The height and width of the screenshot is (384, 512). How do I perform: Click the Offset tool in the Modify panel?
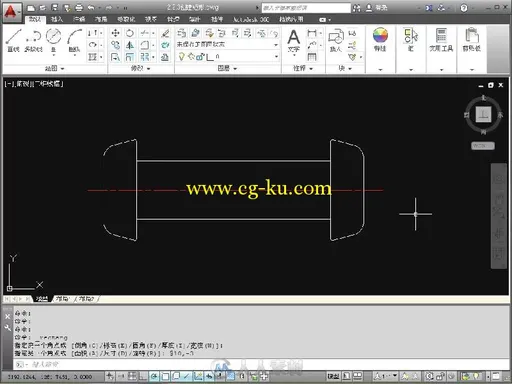click(165, 57)
